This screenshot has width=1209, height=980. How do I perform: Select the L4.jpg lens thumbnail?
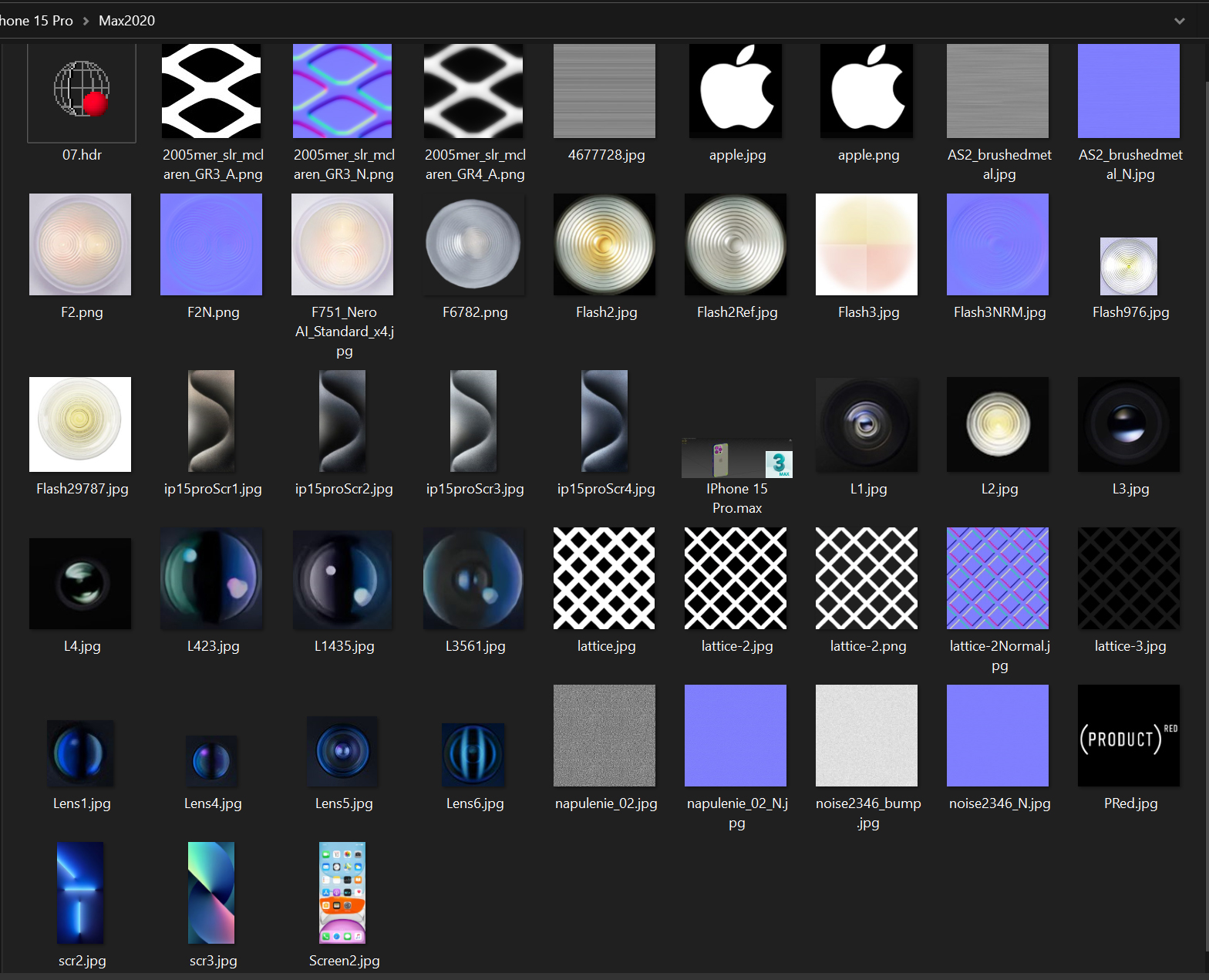[80, 584]
